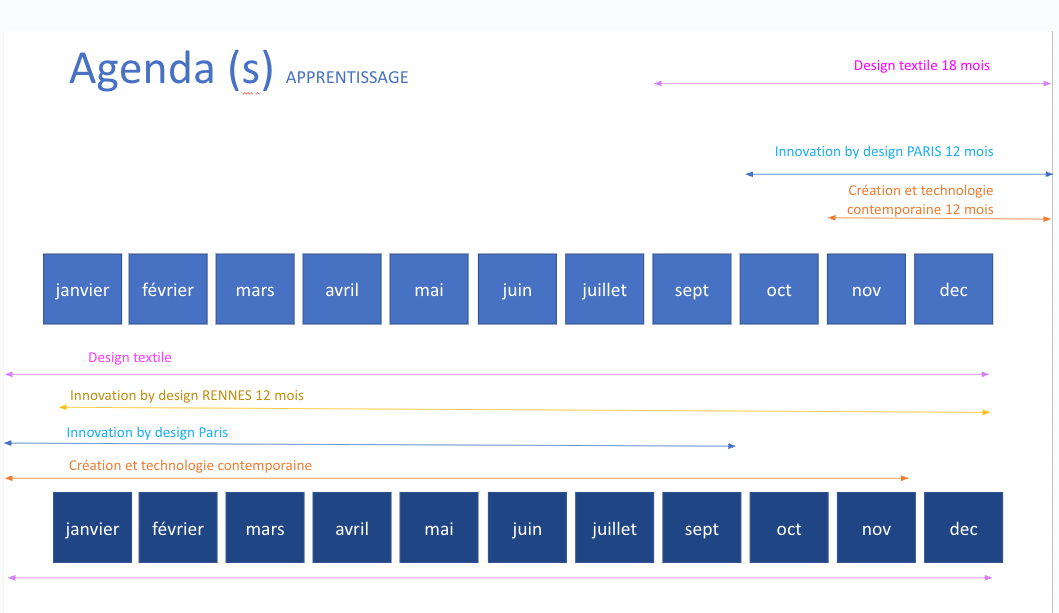
Task: Select the avril box in the dark lower row
Action: click(x=352, y=528)
